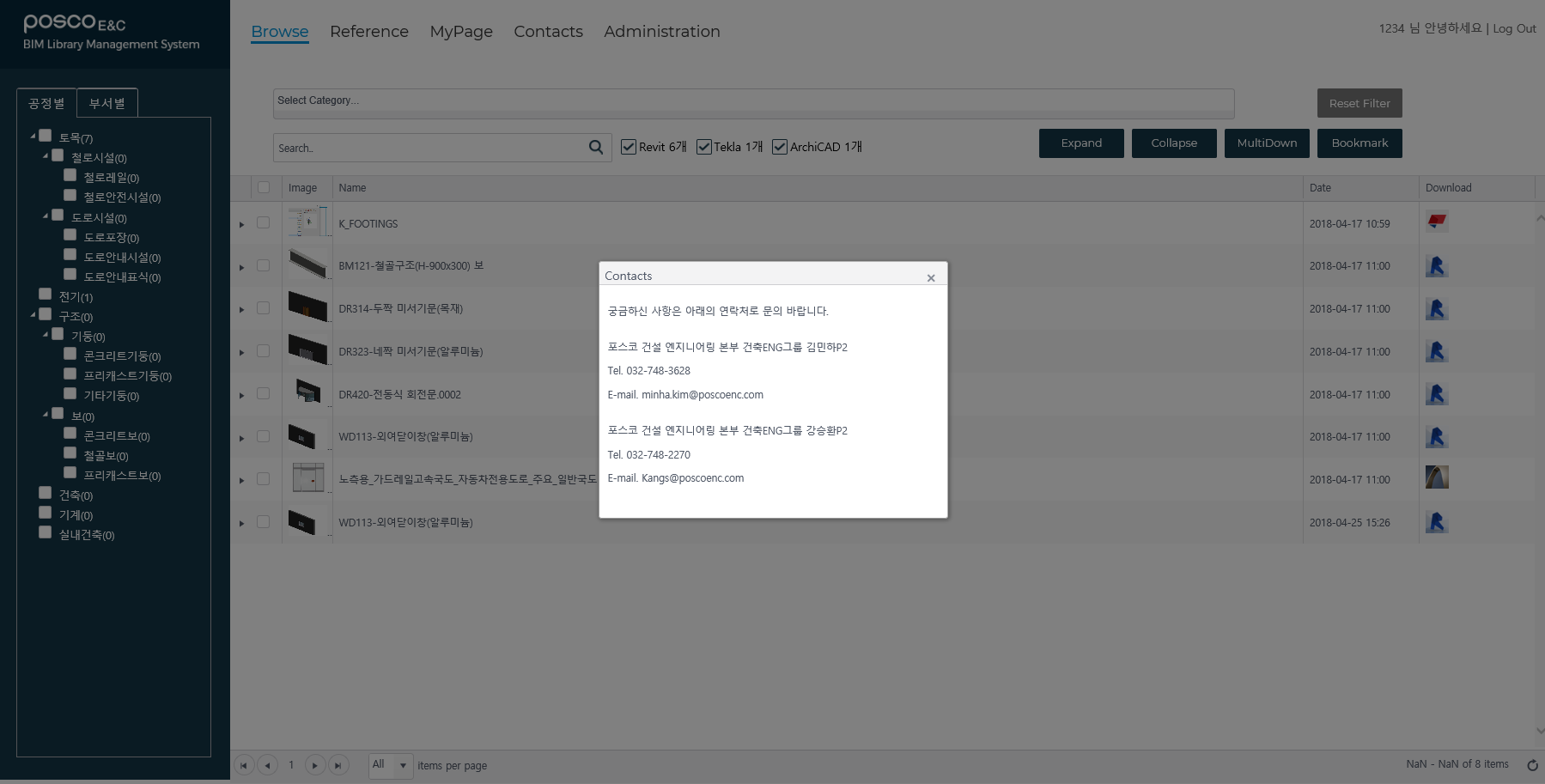Switch to the 공정별 tab
Viewport: 1545px width, 784px height.
pos(46,103)
